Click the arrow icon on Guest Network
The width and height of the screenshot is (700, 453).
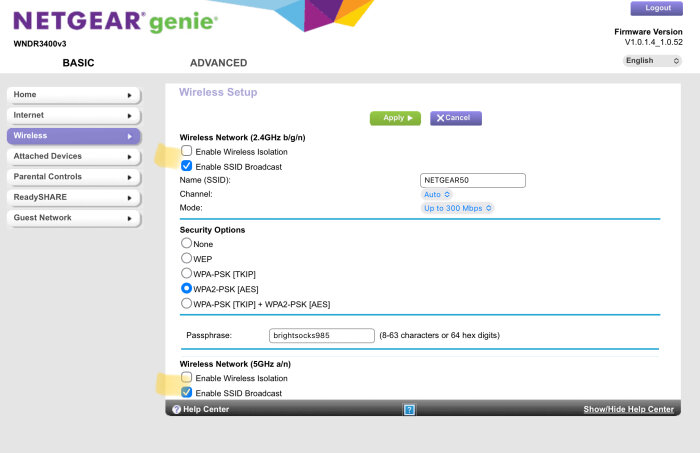point(129,218)
